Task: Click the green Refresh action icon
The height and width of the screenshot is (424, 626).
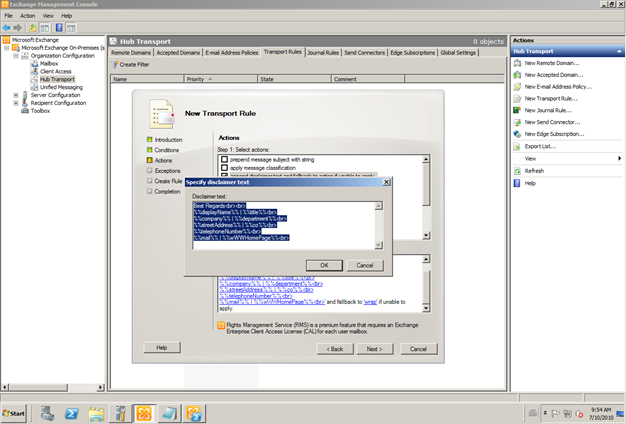Action: [x=517, y=171]
